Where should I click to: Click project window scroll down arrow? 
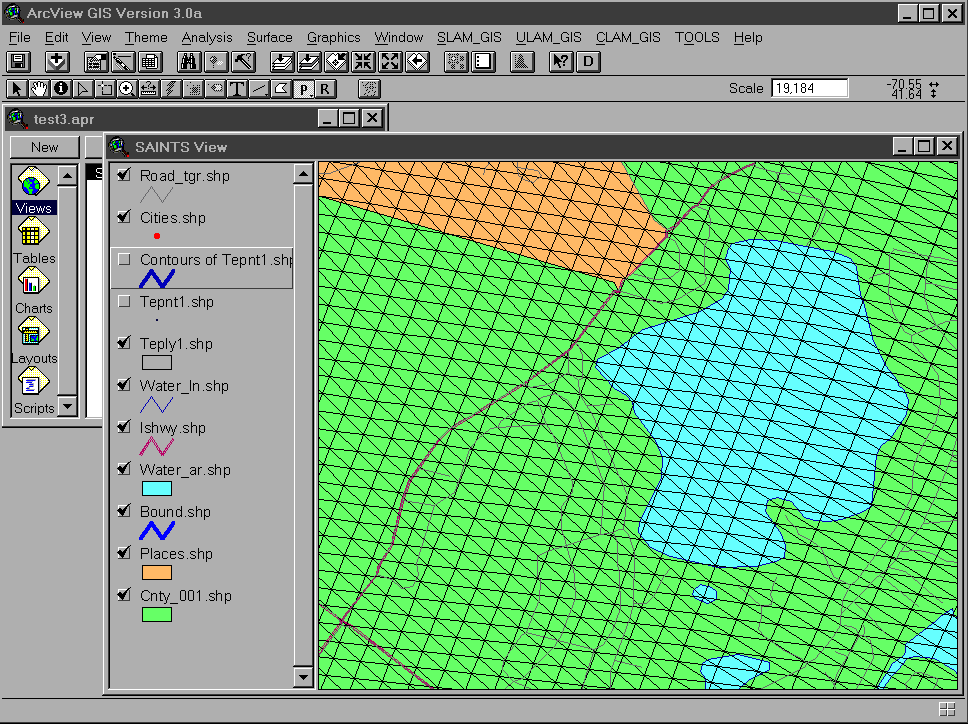tap(67, 406)
